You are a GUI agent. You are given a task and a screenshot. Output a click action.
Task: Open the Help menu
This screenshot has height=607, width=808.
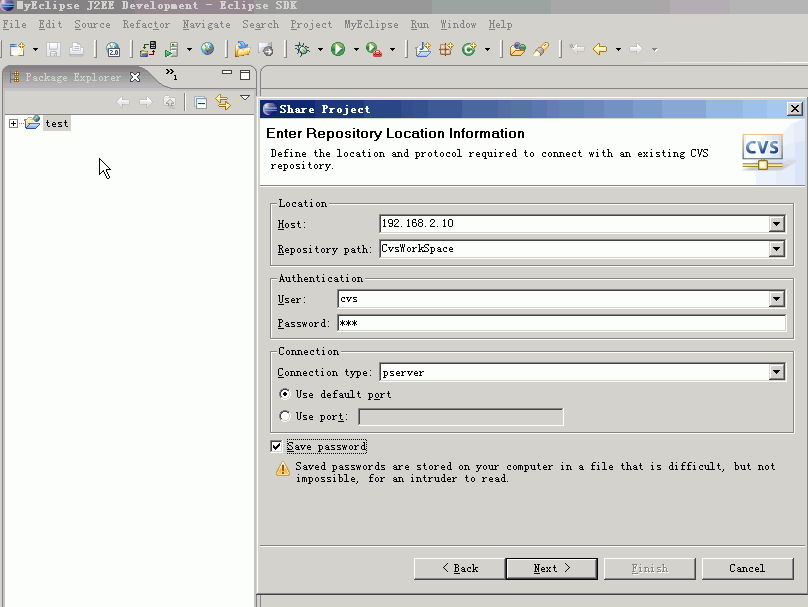(500, 24)
